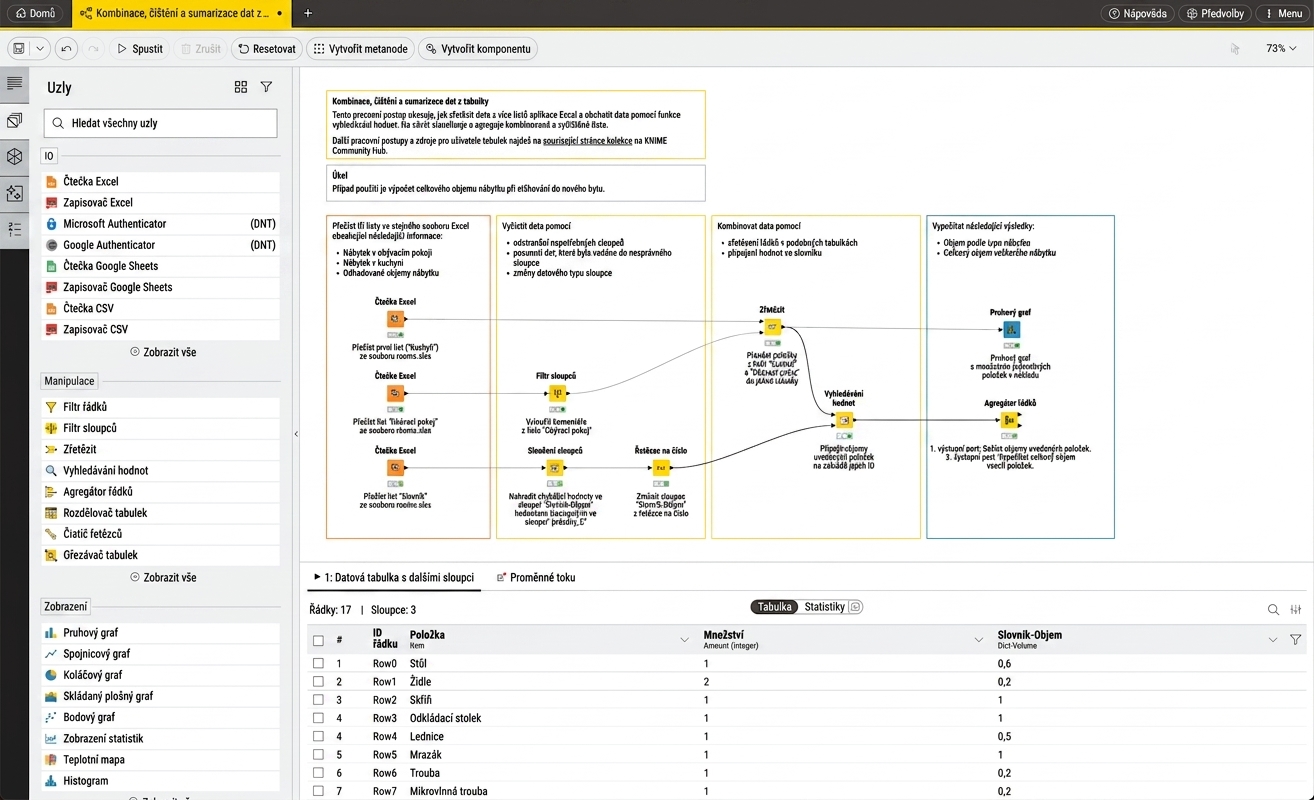Select the Teplotní mapa node entry
Viewport: 1314px width, 800px height.
tap(160, 760)
